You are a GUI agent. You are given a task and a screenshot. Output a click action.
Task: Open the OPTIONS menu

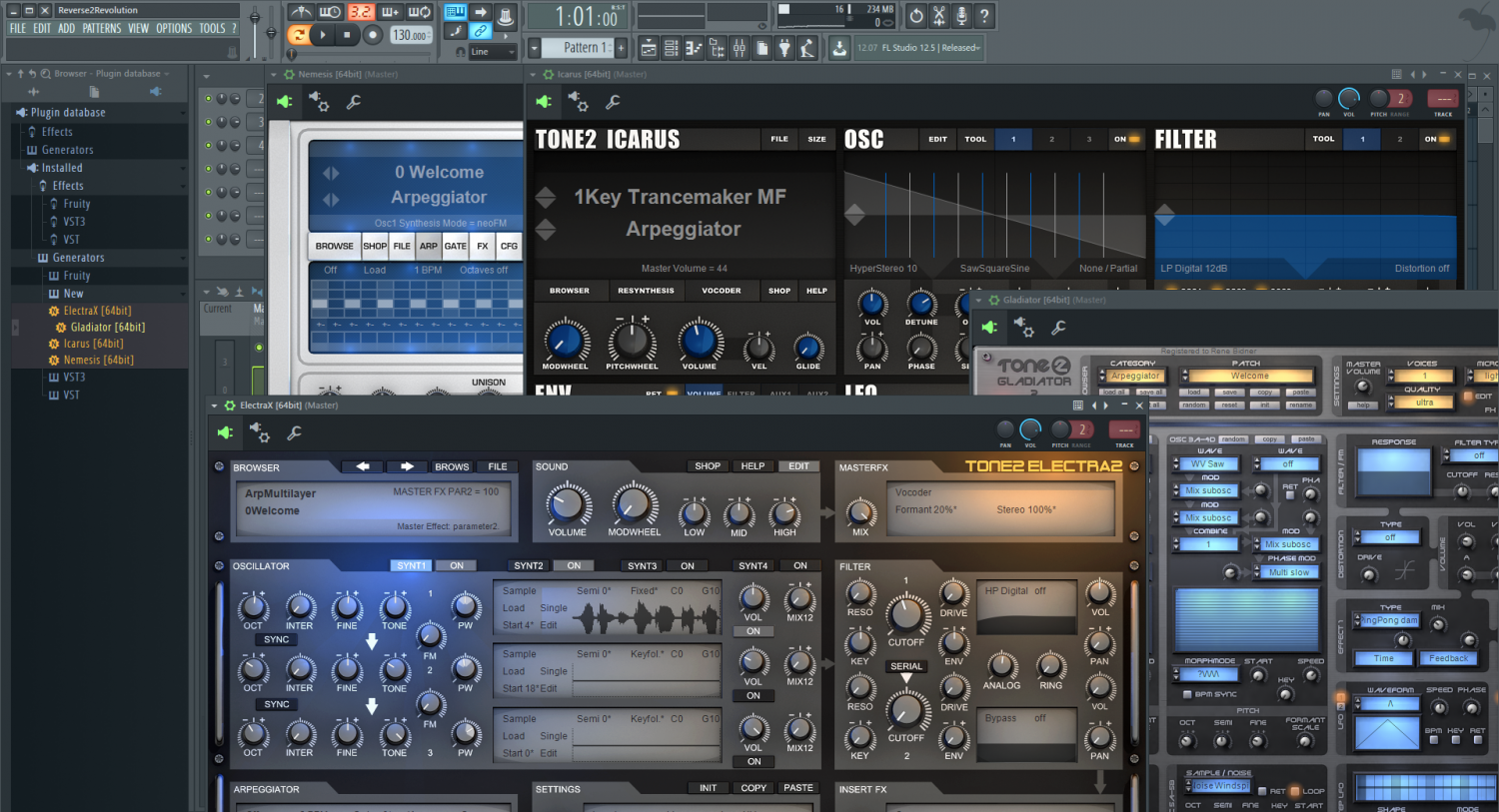[x=174, y=28]
